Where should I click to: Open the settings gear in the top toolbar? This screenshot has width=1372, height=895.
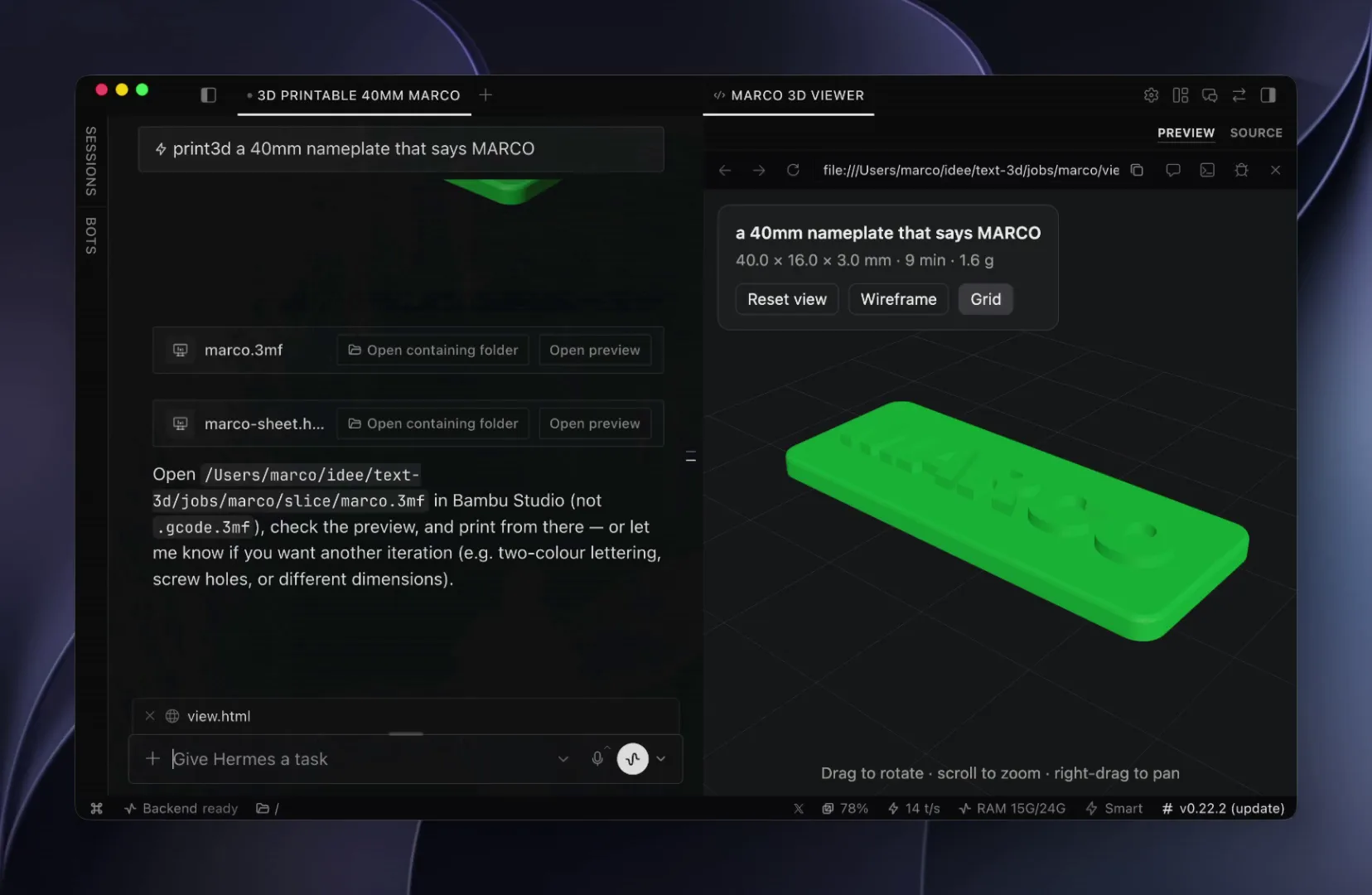click(1151, 95)
